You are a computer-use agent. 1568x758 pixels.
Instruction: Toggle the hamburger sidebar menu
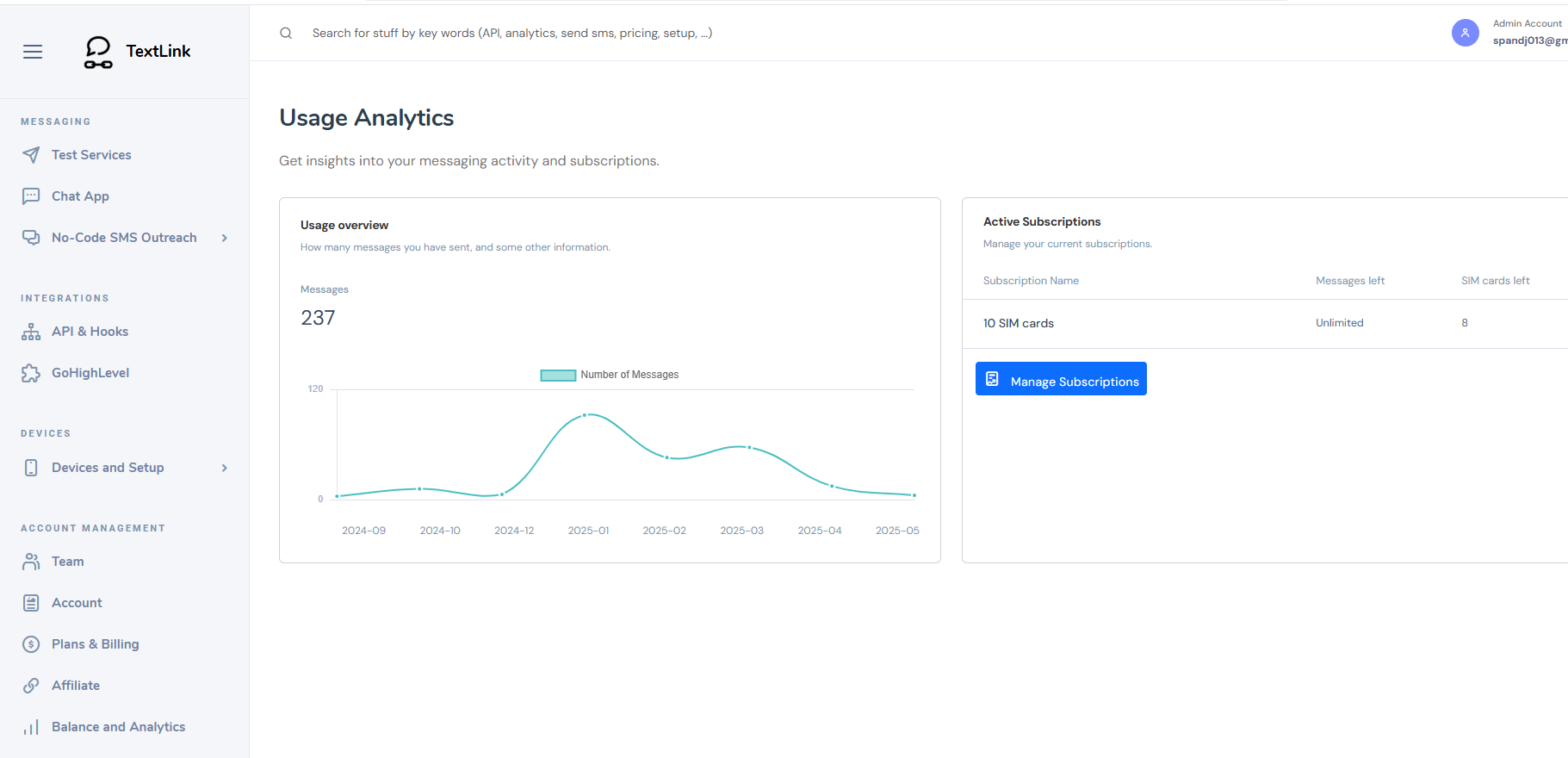(x=33, y=52)
